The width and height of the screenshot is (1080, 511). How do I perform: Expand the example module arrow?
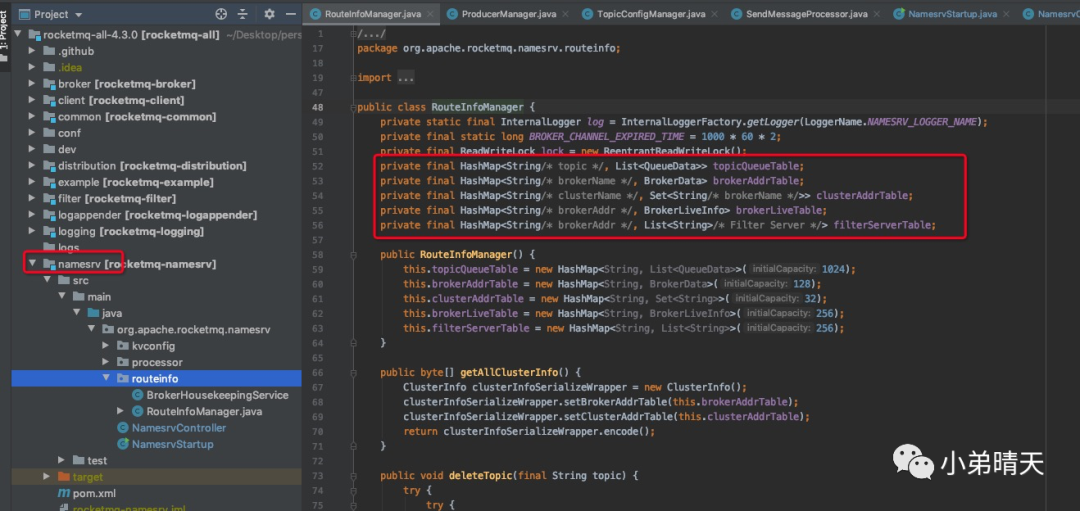(x=32, y=182)
